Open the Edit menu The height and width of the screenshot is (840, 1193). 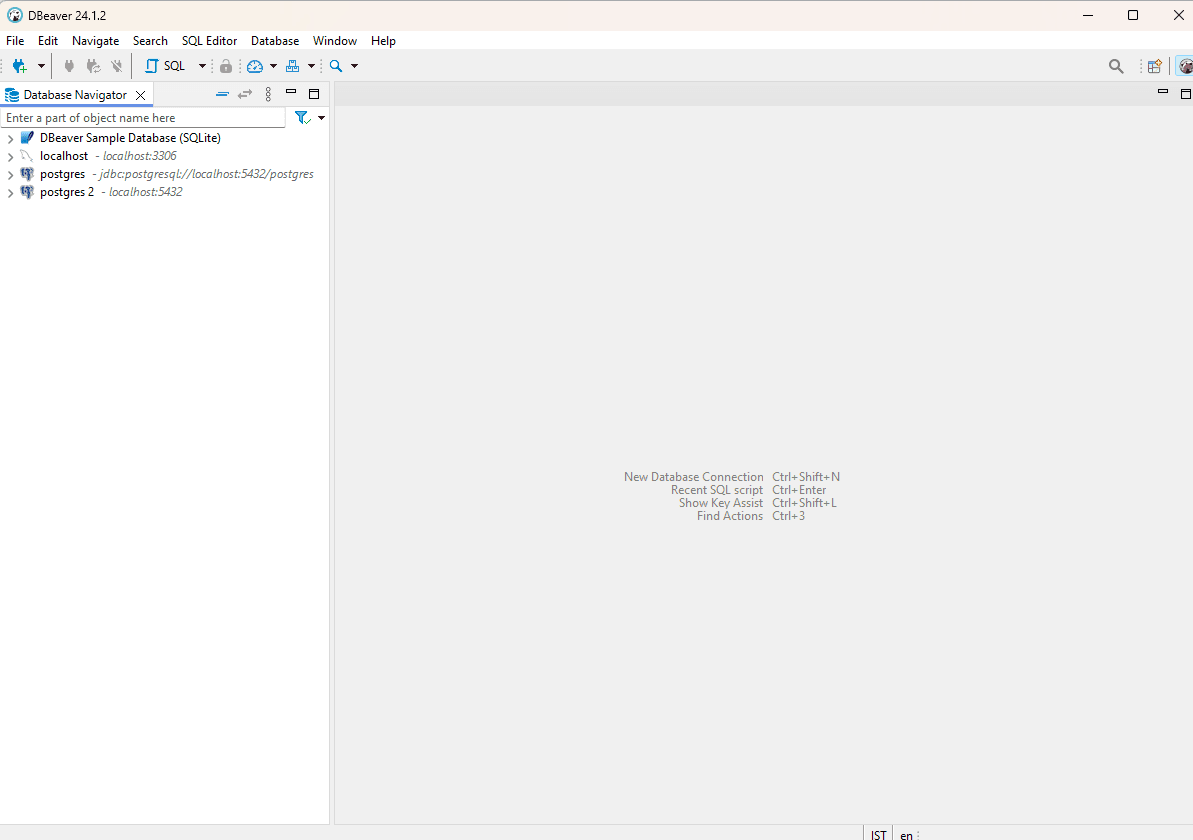click(x=48, y=41)
